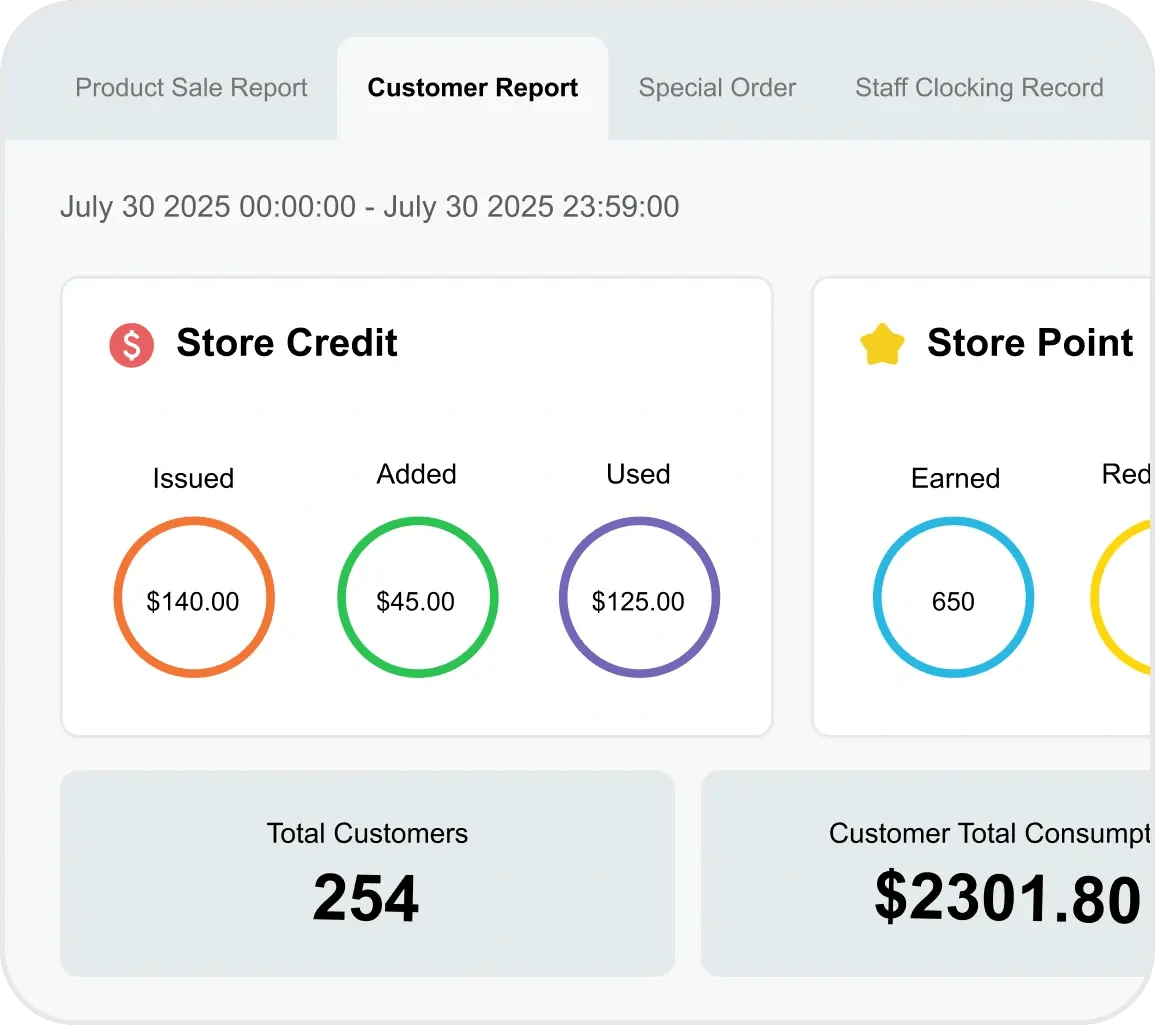Click the 254 total customers number
1155x1025 pixels.
pos(366,898)
